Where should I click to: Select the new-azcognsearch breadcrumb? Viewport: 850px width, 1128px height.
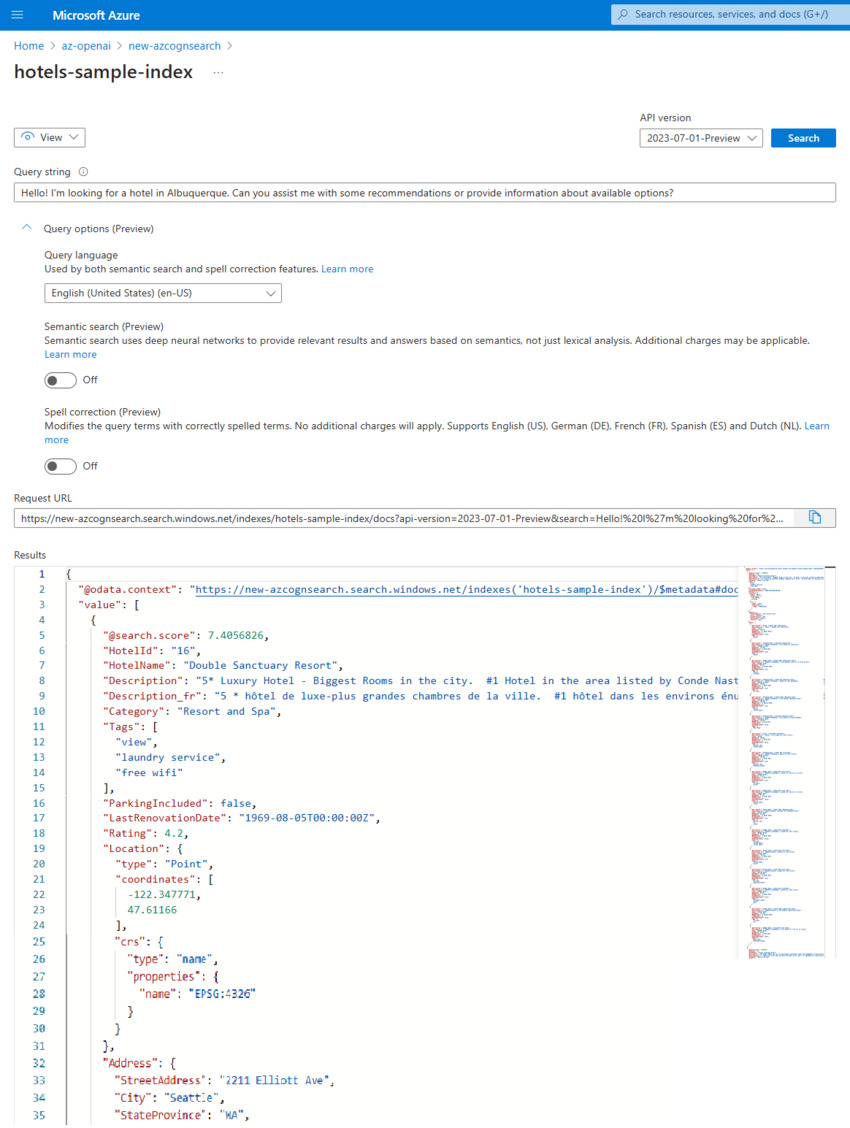(174, 46)
